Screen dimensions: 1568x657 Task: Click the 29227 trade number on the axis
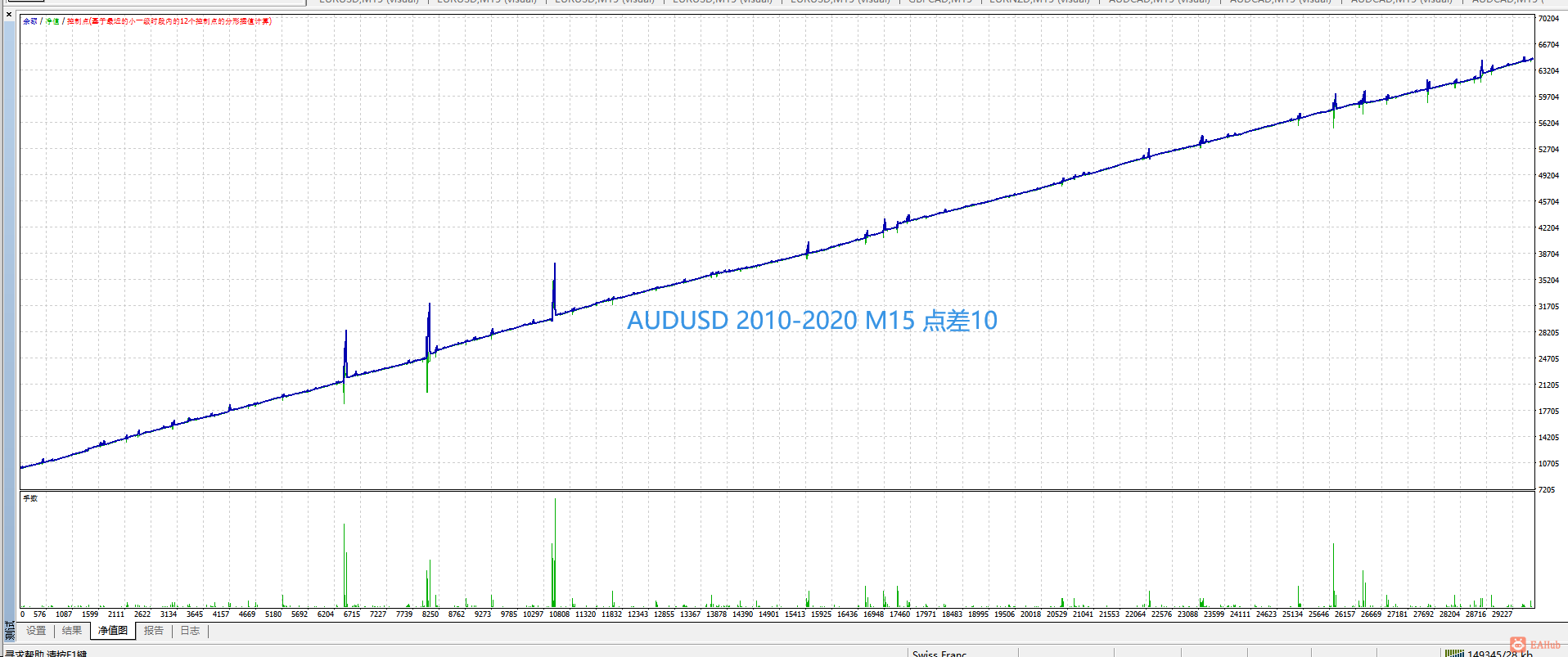[1502, 614]
